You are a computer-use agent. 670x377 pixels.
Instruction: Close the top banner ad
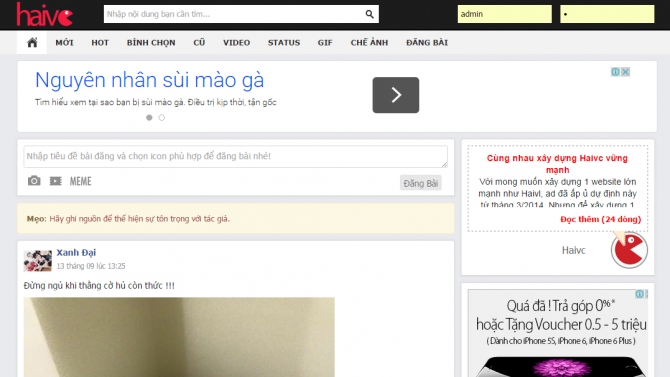[x=625, y=72]
